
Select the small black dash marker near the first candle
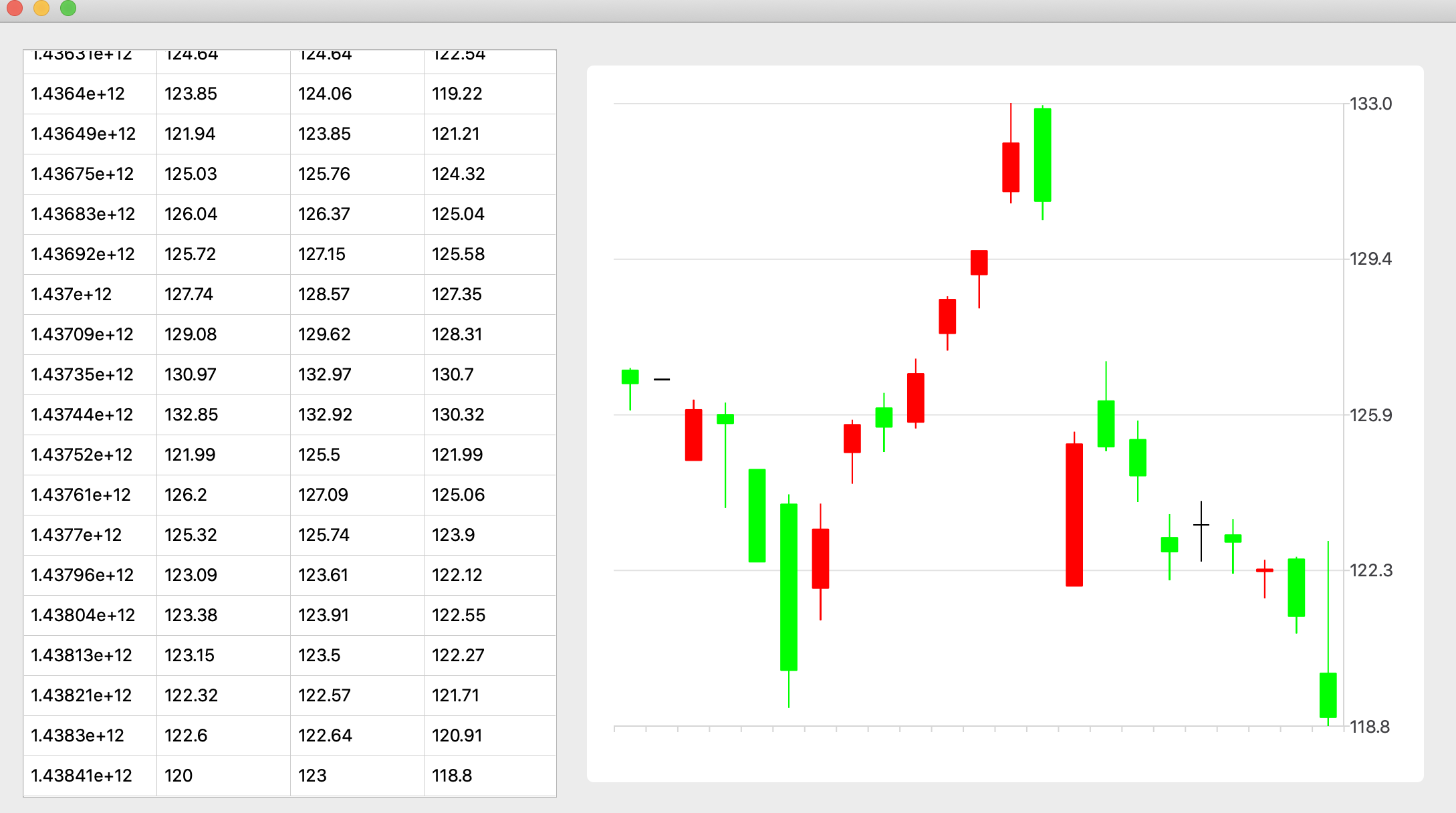[x=662, y=379]
